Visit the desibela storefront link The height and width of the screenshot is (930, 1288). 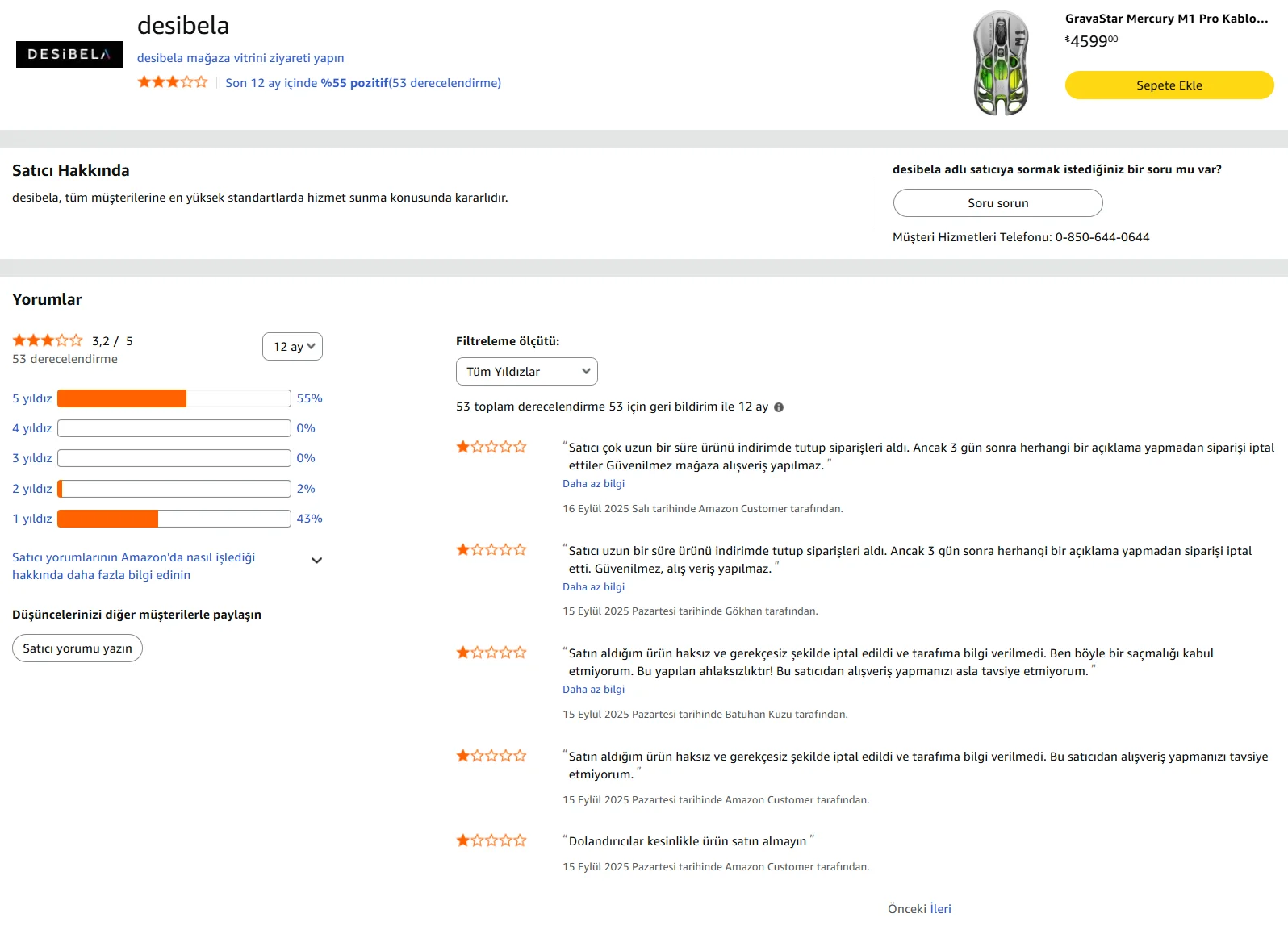pos(240,58)
